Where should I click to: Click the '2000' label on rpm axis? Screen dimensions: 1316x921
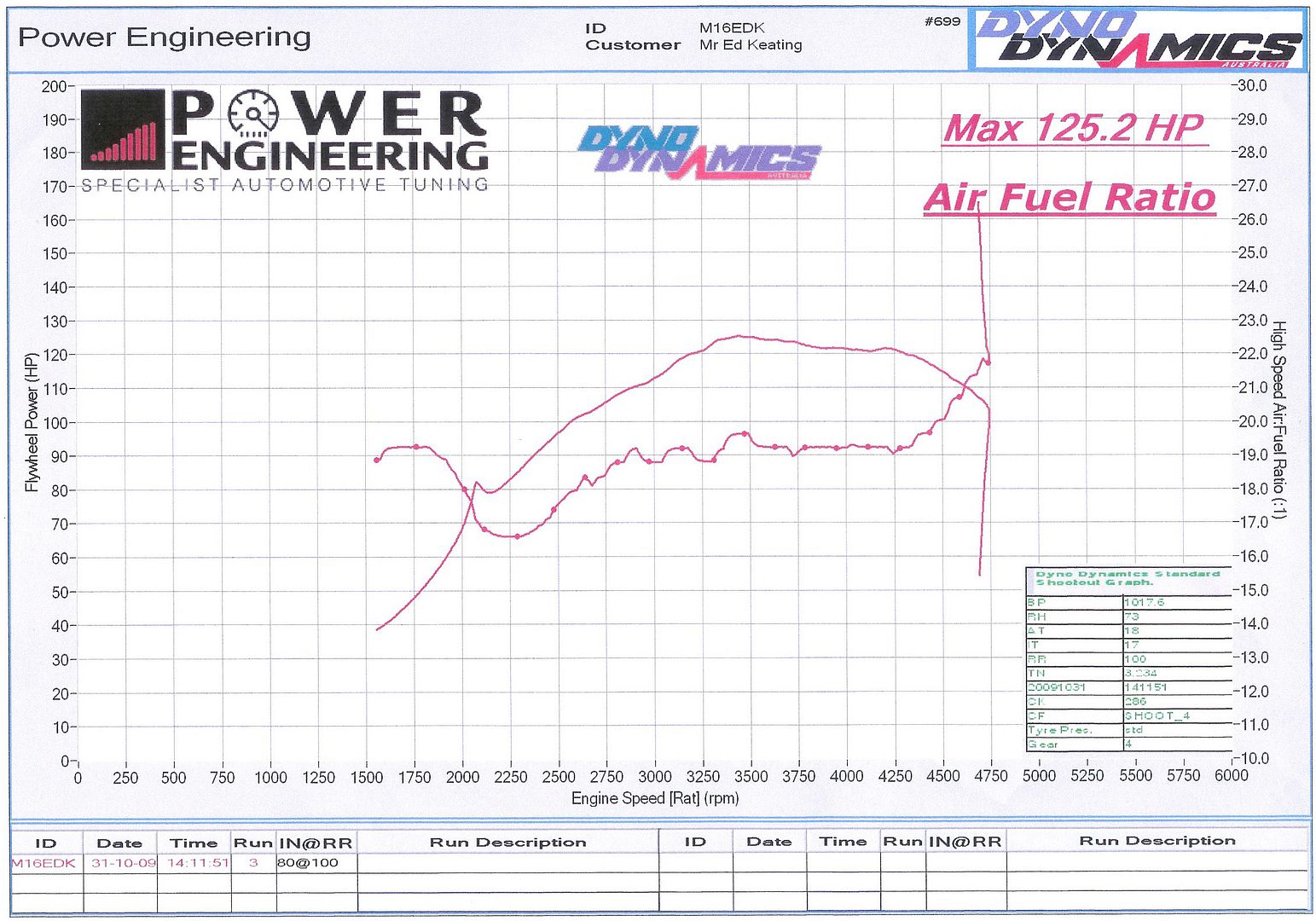(462, 776)
